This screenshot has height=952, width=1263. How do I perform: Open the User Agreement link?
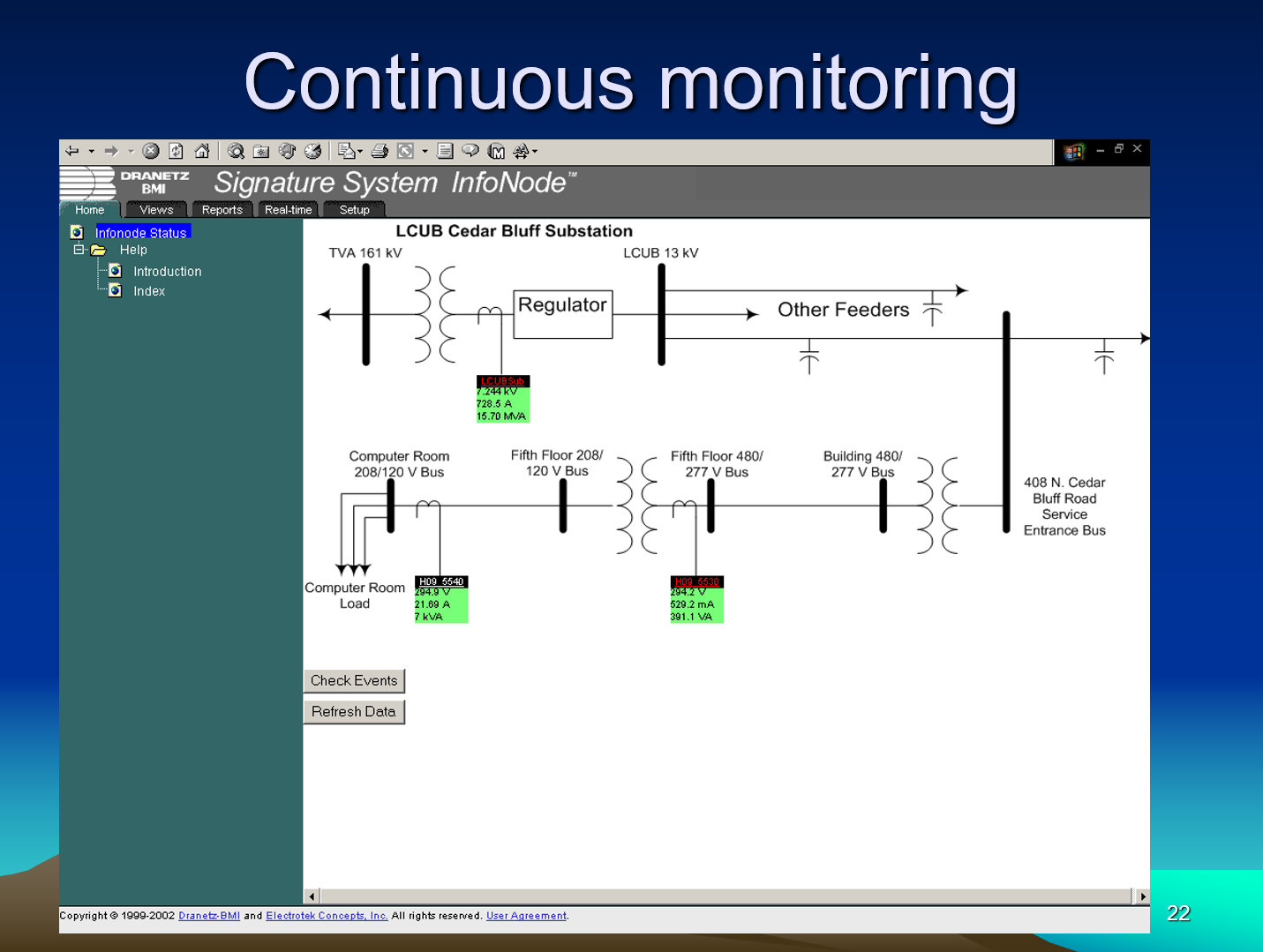526,916
